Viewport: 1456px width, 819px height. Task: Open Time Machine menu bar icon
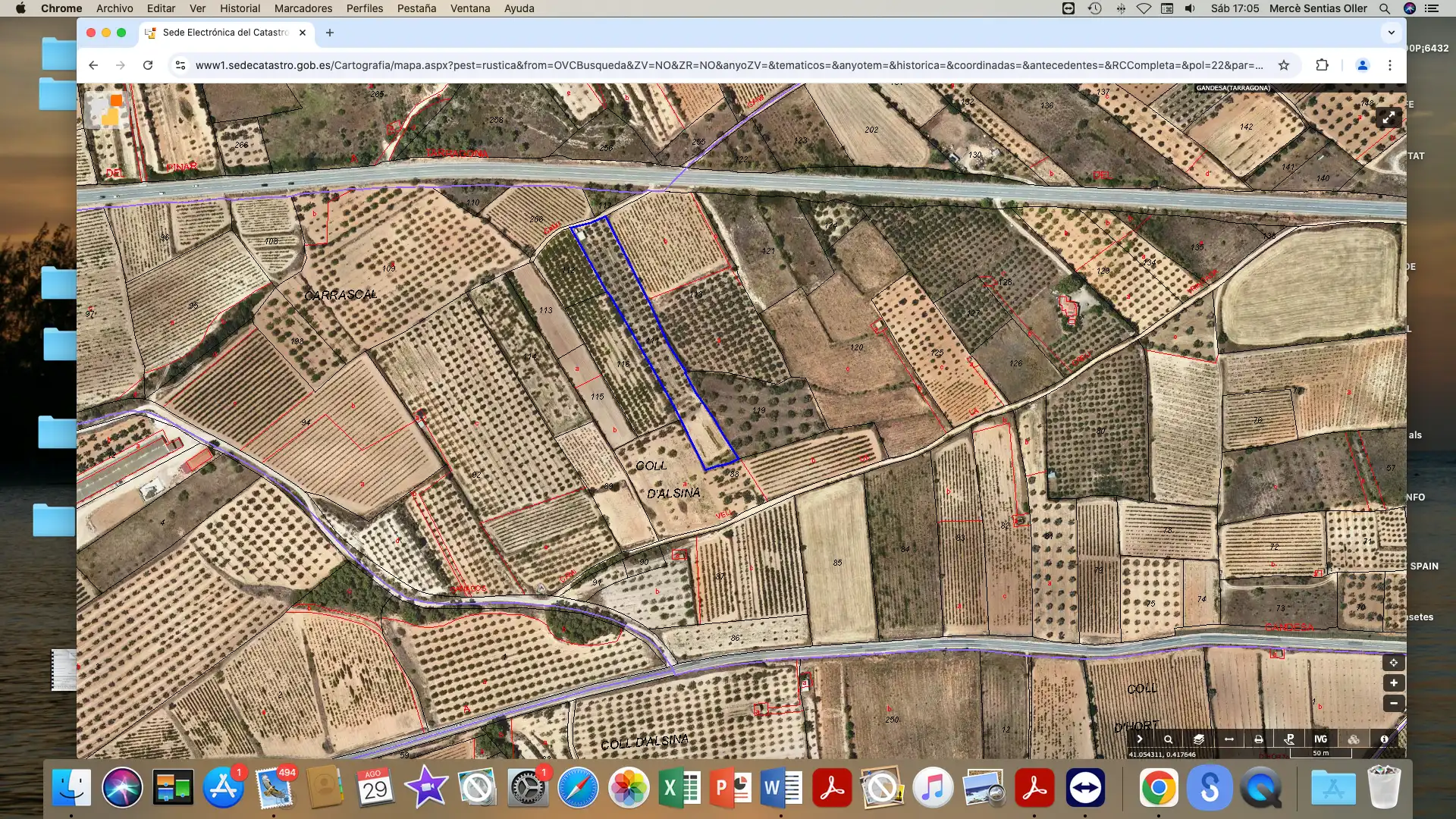point(1094,8)
